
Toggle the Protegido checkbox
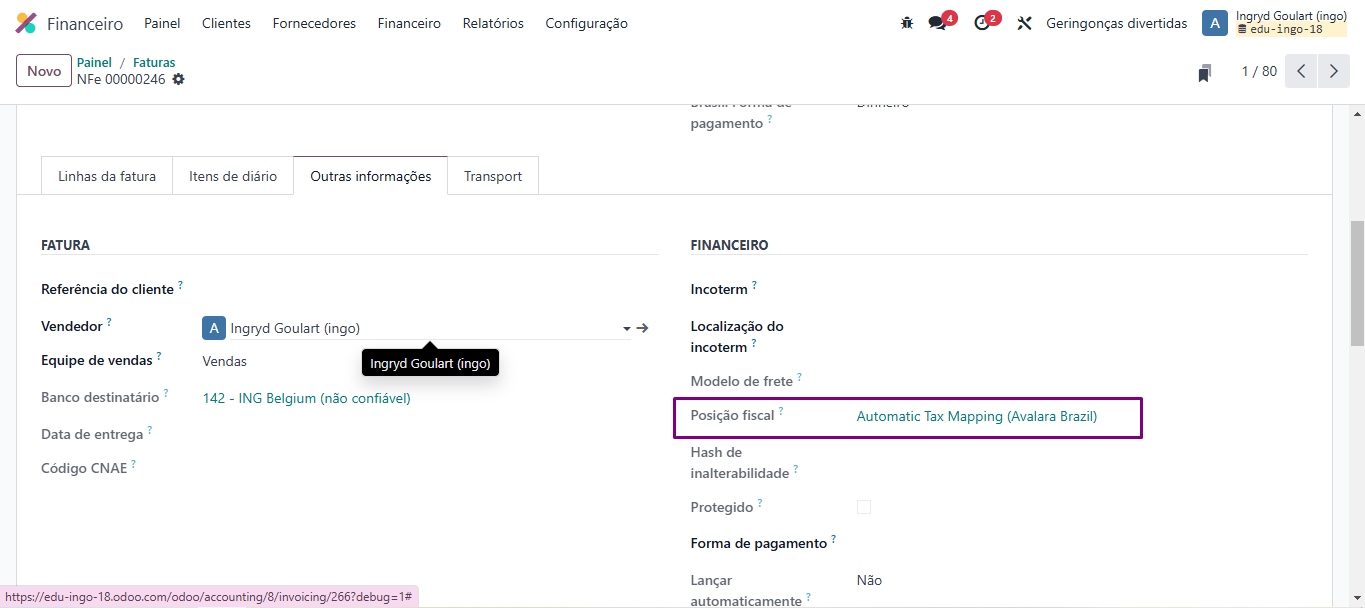864,507
